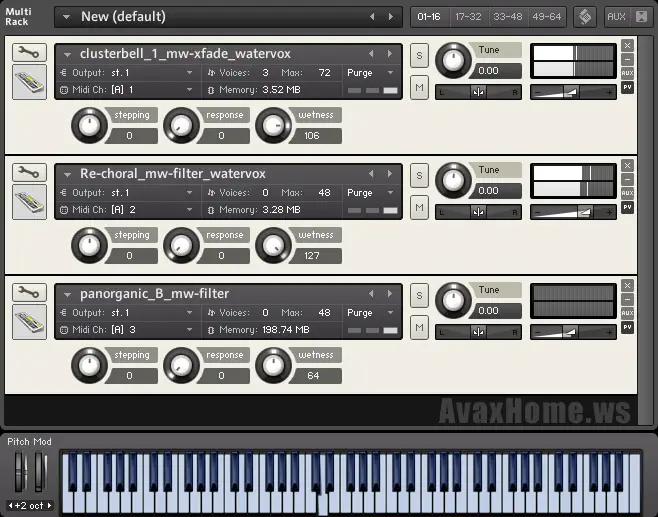This screenshot has height=517, width=658.
Task: Click the instrument icon of Re-choral_mw-filter_watervox
Action: coord(29,202)
